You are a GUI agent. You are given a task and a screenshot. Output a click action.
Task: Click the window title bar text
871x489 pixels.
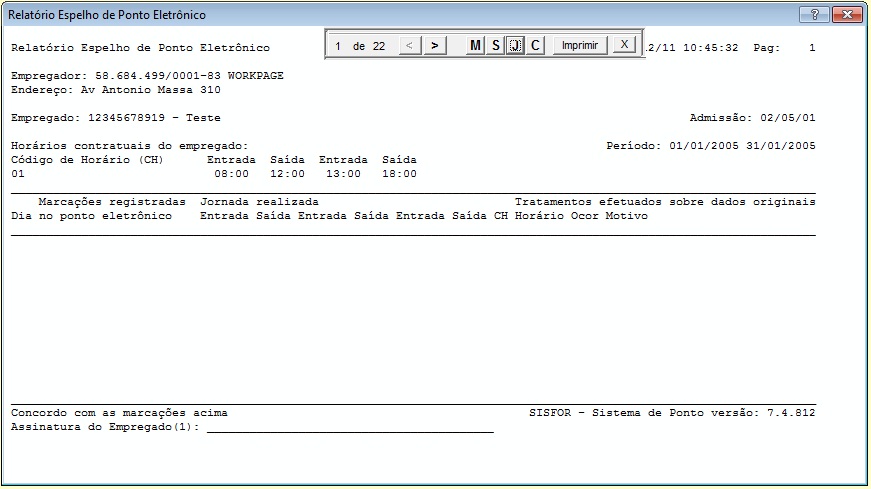[107, 15]
